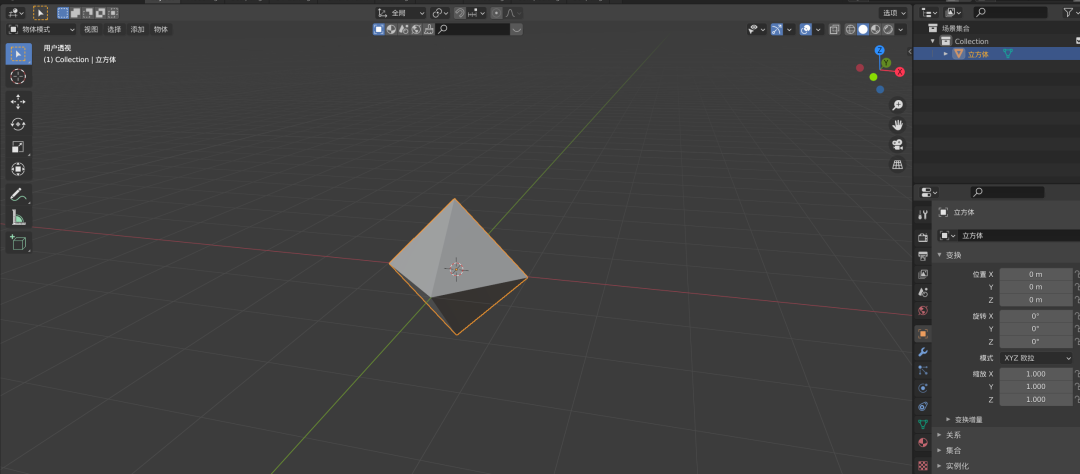Toggle camera view icon
This screenshot has width=1080, height=474.
[x=897, y=145]
